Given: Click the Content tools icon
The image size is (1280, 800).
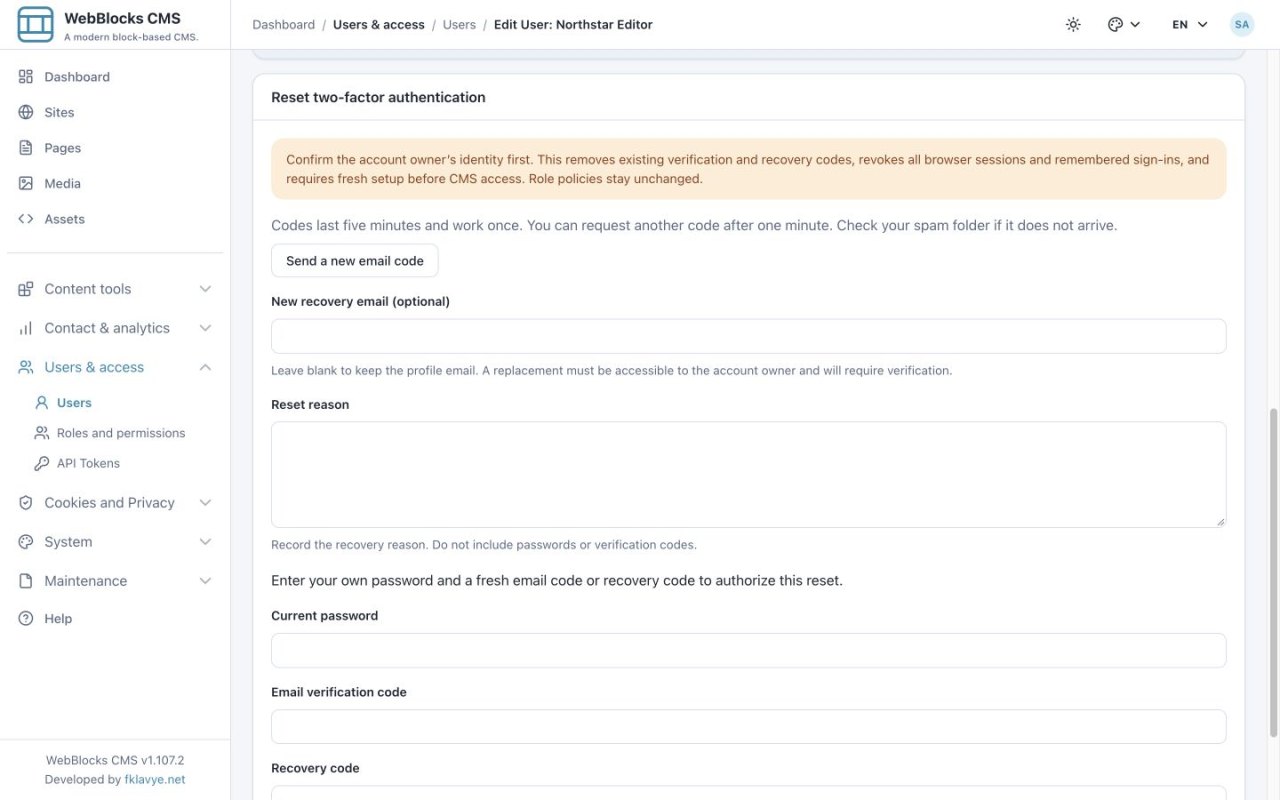Looking at the screenshot, I should [26, 289].
